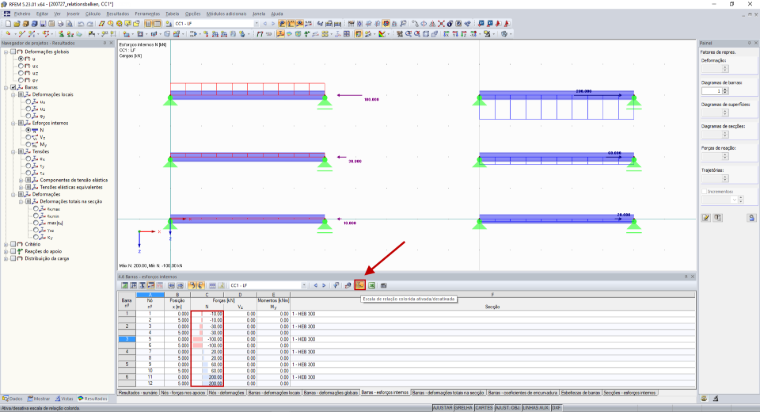Screen dimensions: 760x412
Task: Collapse Deformações totais na secção node
Action: [x=21, y=202]
